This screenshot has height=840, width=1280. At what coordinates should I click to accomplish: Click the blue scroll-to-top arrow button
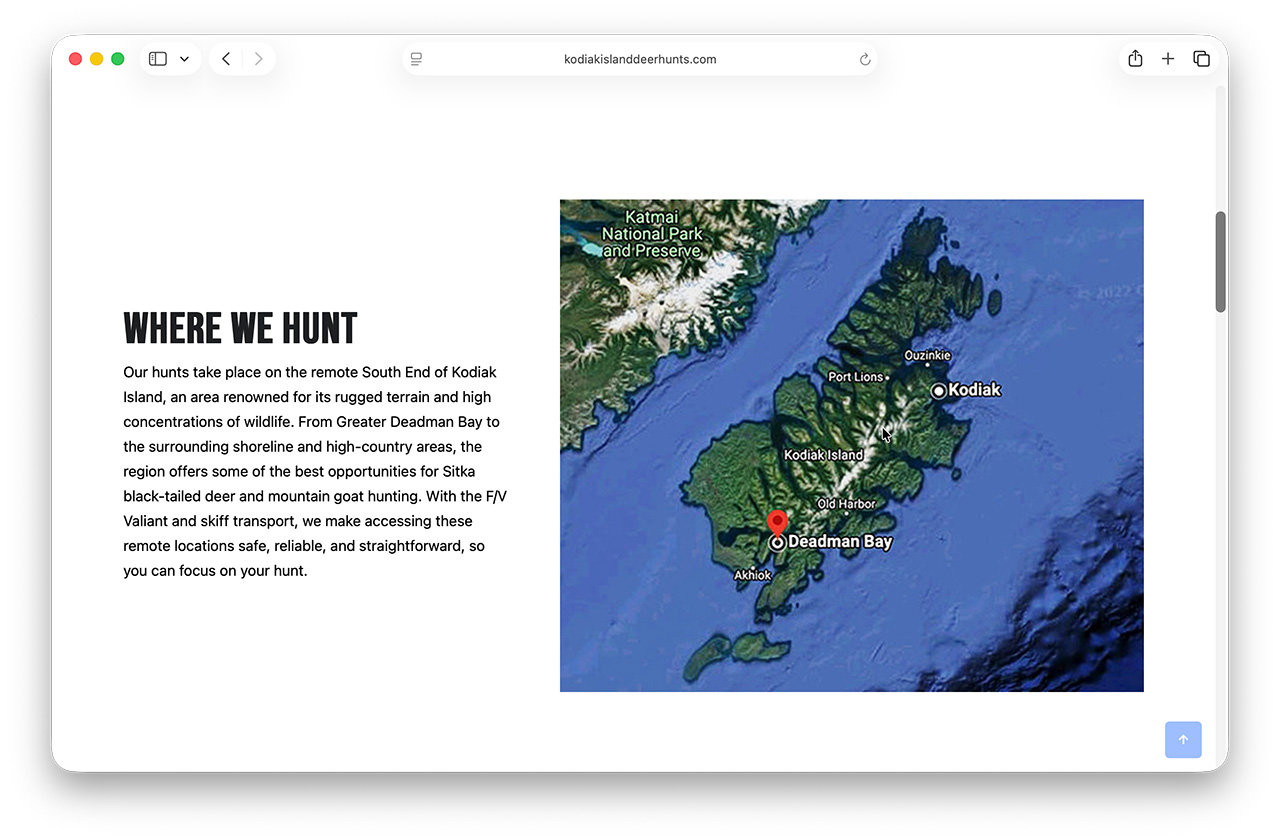1183,740
